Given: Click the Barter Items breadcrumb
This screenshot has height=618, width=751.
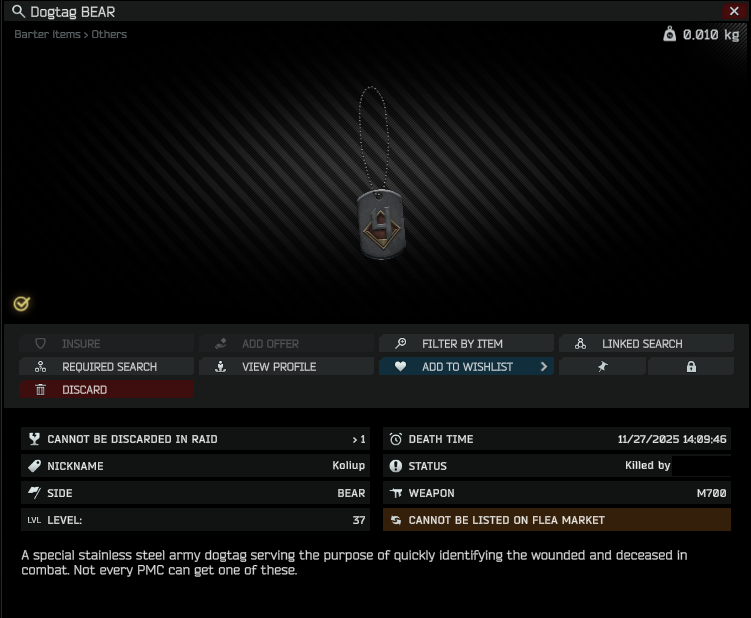Looking at the screenshot, I should pos(47,34).
